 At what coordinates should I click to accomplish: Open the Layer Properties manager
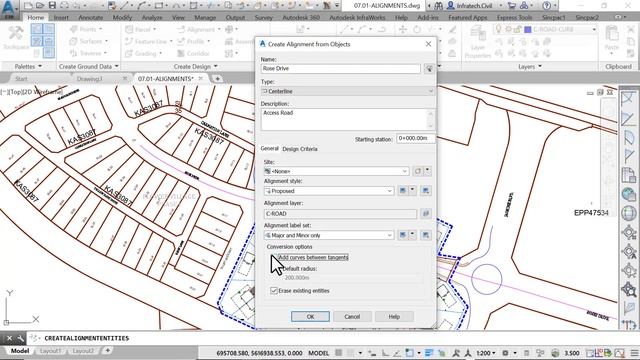tap(478, 41)
